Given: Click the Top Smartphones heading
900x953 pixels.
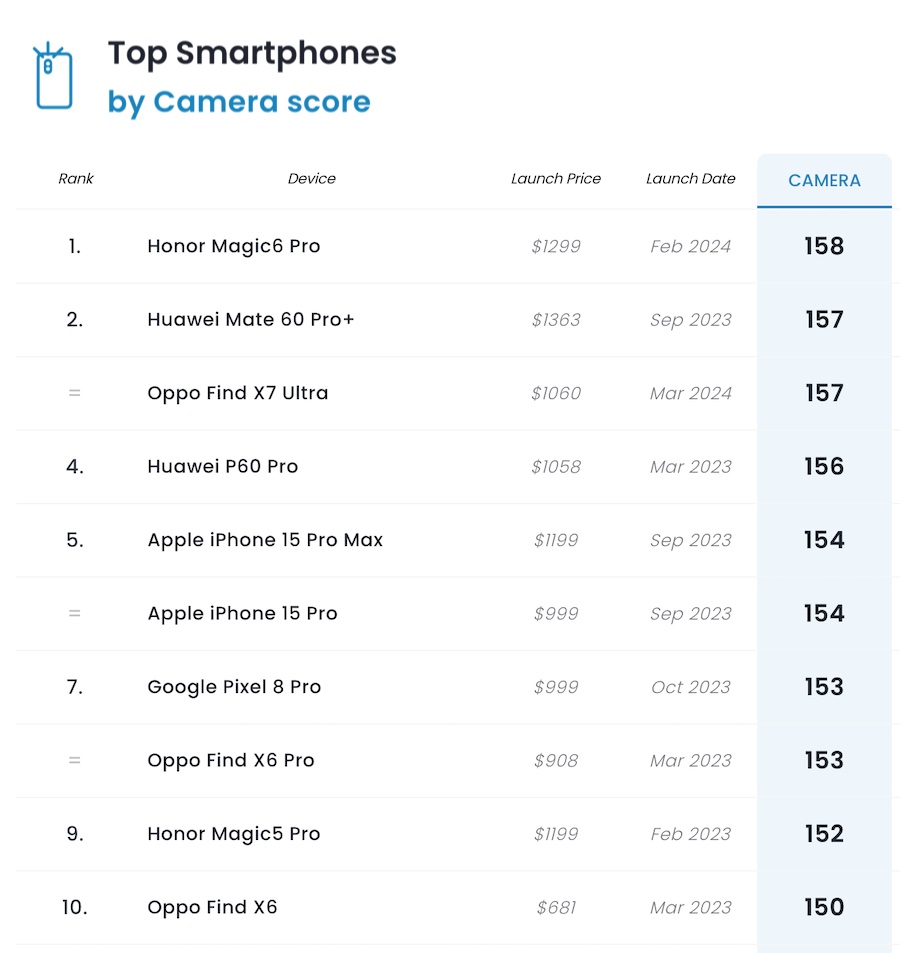Looking at the screenshot, I should coord(252,54).
